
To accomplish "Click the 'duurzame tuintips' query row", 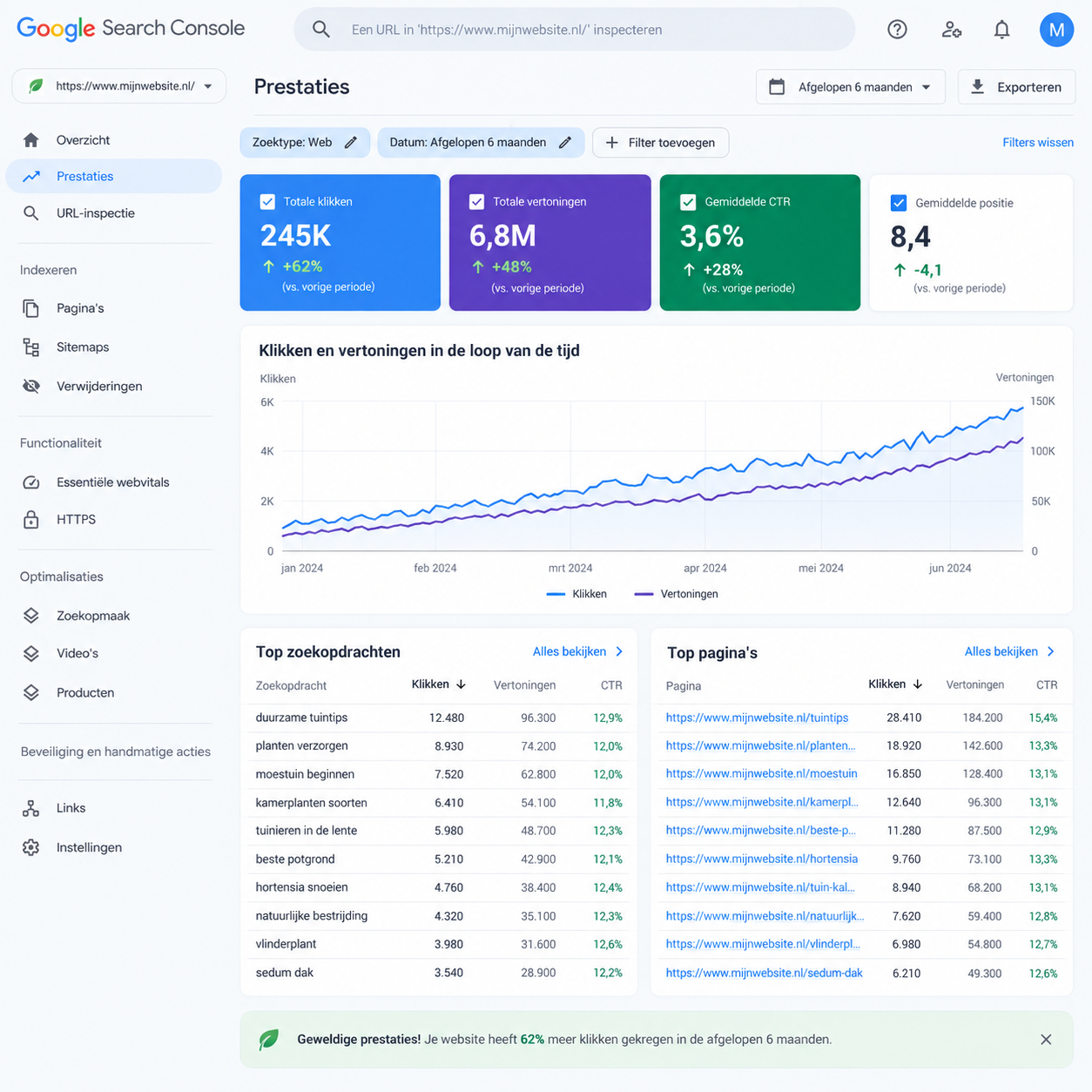I will tap(439, 718).
